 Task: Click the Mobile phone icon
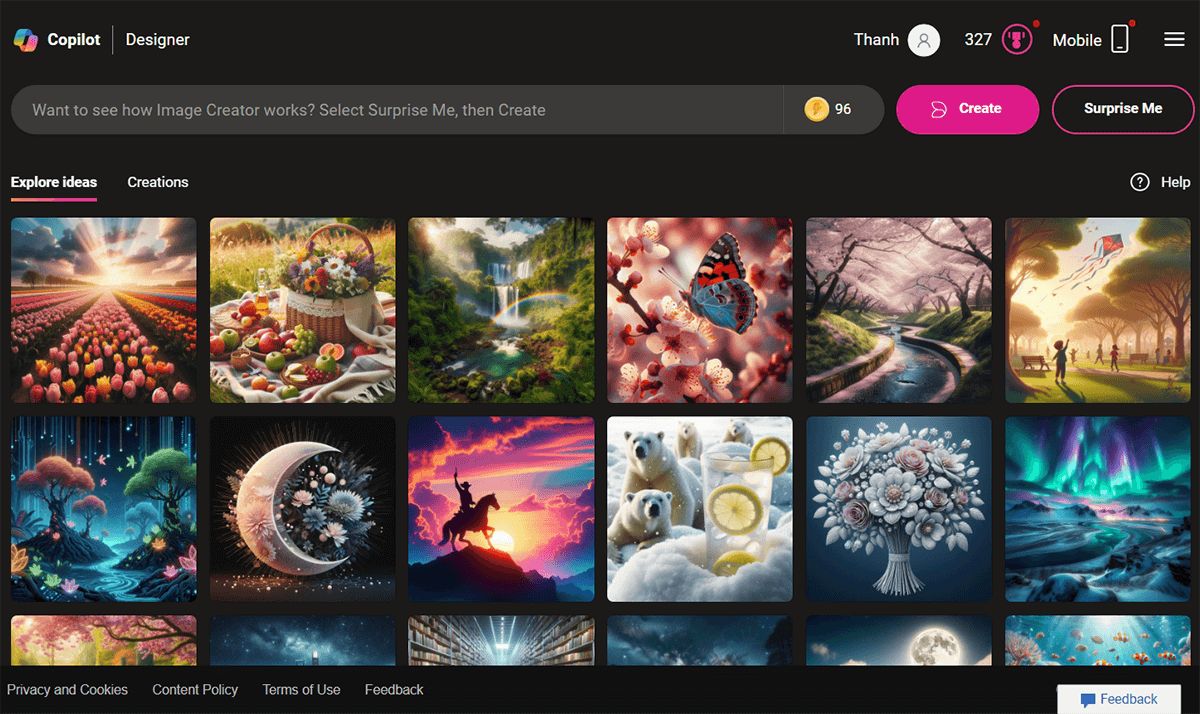pyautogui.click(x=1120, y=40)
